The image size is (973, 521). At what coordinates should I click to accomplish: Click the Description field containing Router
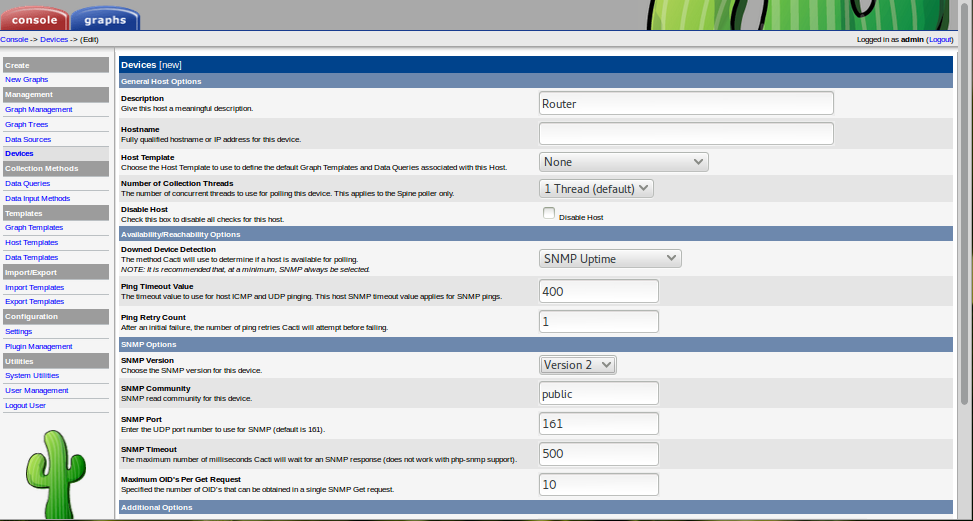coord(686,104)
